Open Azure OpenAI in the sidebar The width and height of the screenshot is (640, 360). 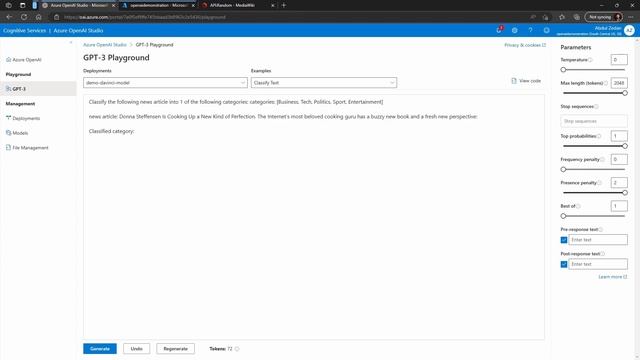click(x=24, y=60)
